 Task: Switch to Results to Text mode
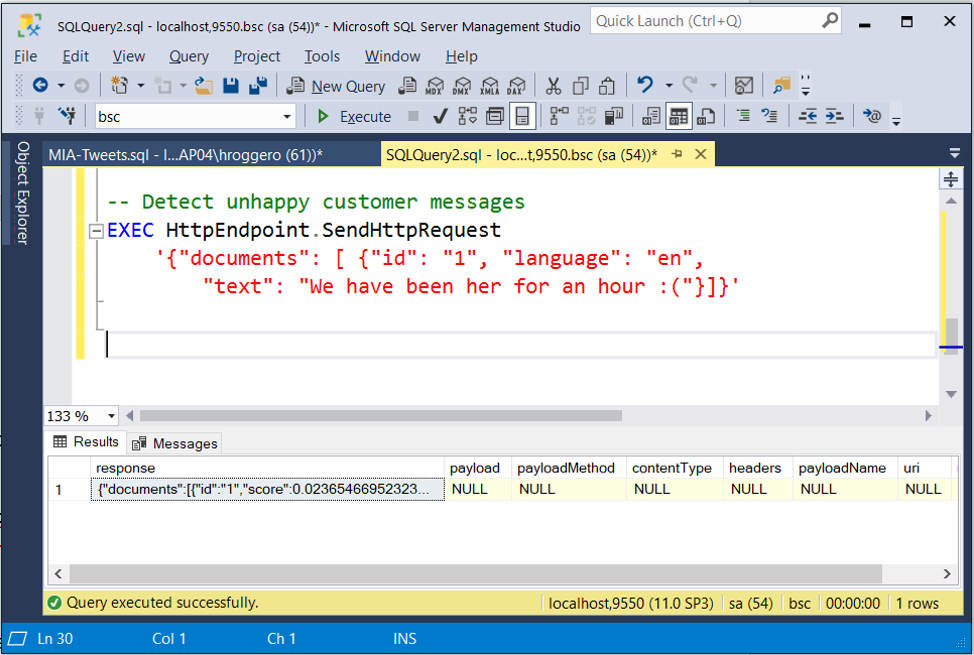point(651,116)
